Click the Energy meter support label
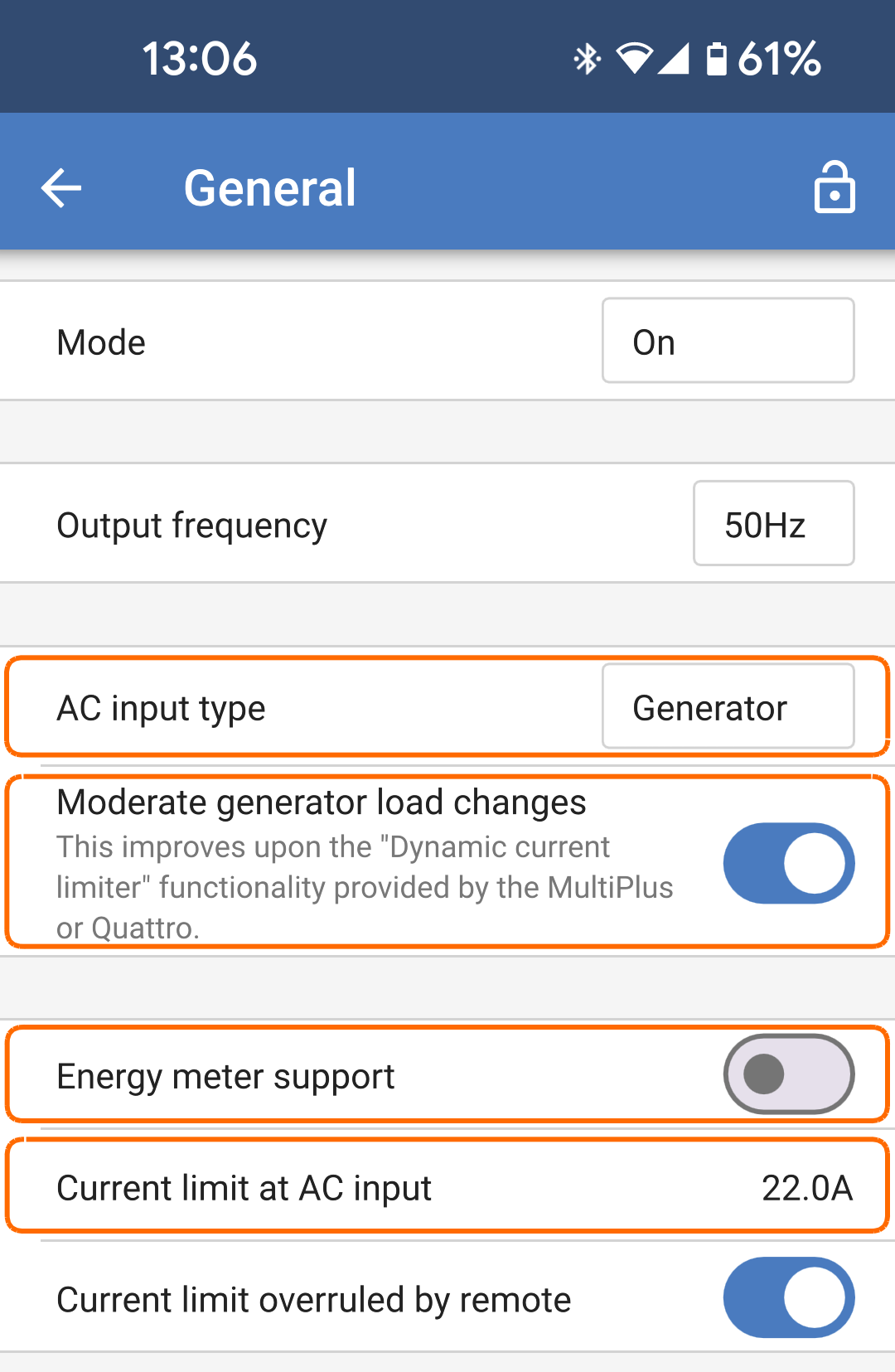 point(225,1075)
